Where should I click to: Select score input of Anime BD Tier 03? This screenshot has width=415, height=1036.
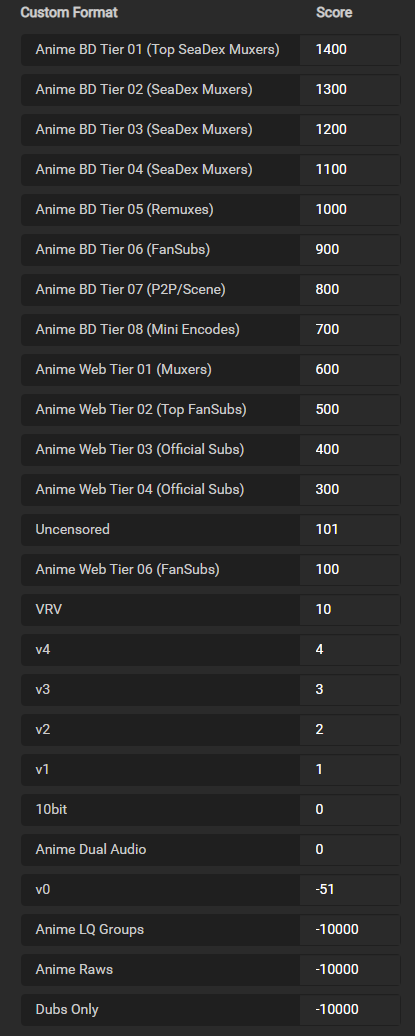point(350,130)
